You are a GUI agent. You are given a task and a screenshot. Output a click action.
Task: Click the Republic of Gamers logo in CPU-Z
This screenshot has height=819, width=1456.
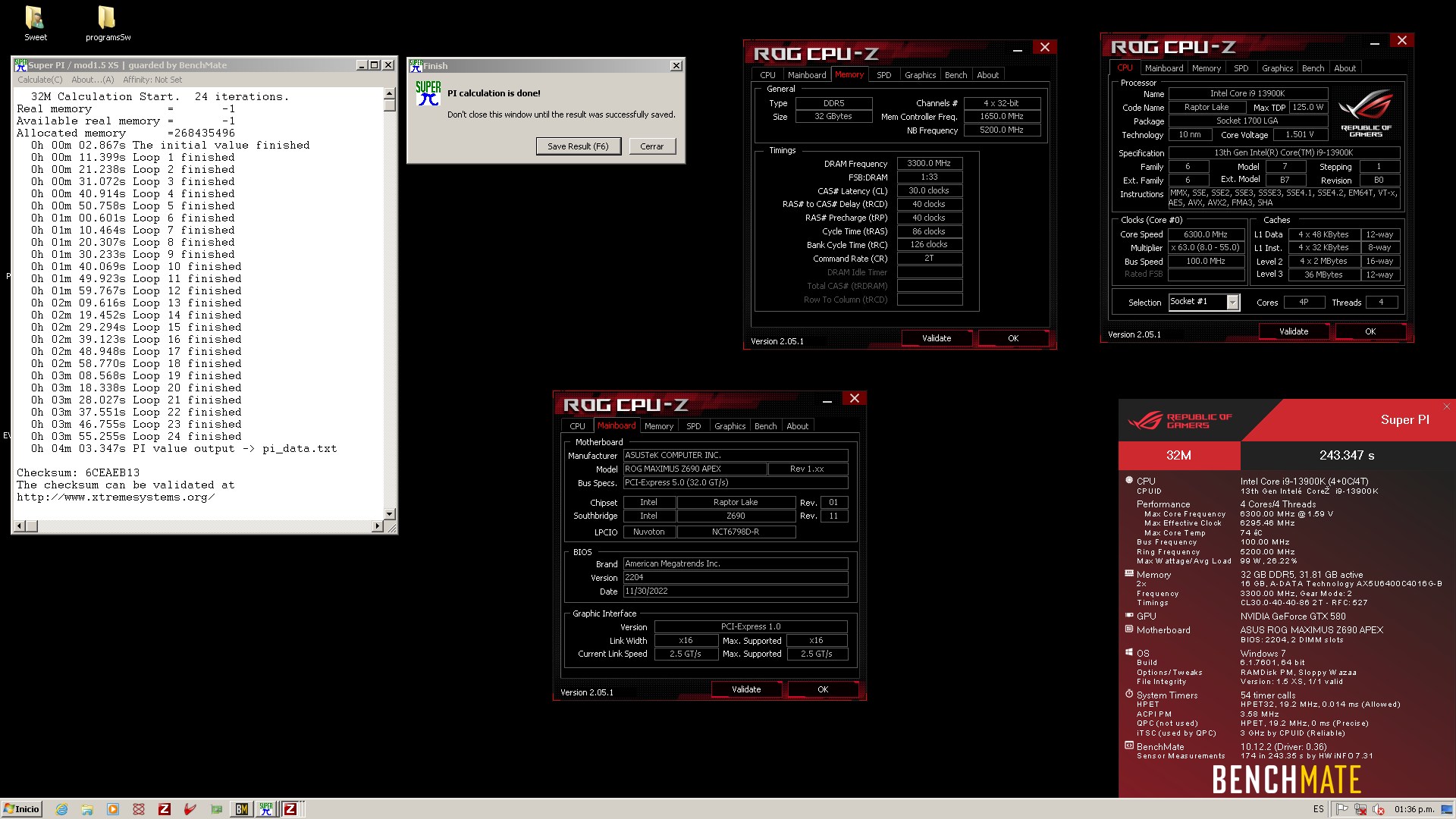(1366, 114)
